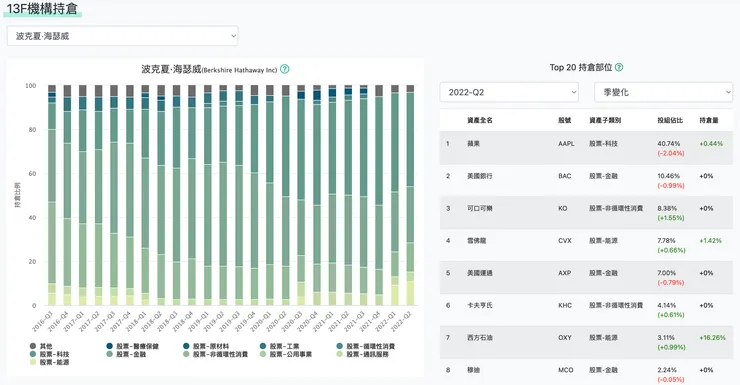This screenshot has height=385, width=740.
Task: Select the 可口可樂 asset name cell
Action: pyautogui.click(x=479, y=208)
